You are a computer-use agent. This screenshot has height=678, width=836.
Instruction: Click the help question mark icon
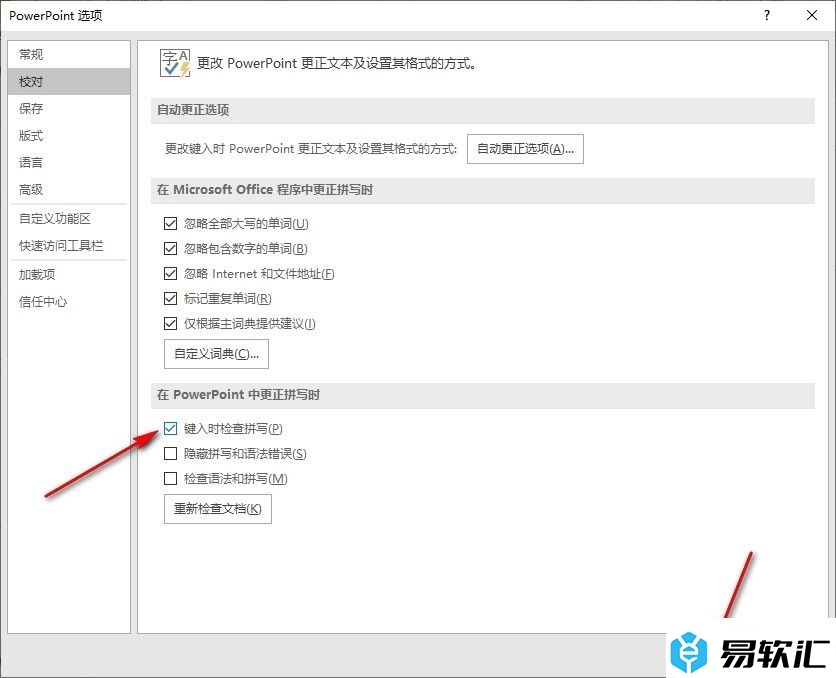(767, 15)
